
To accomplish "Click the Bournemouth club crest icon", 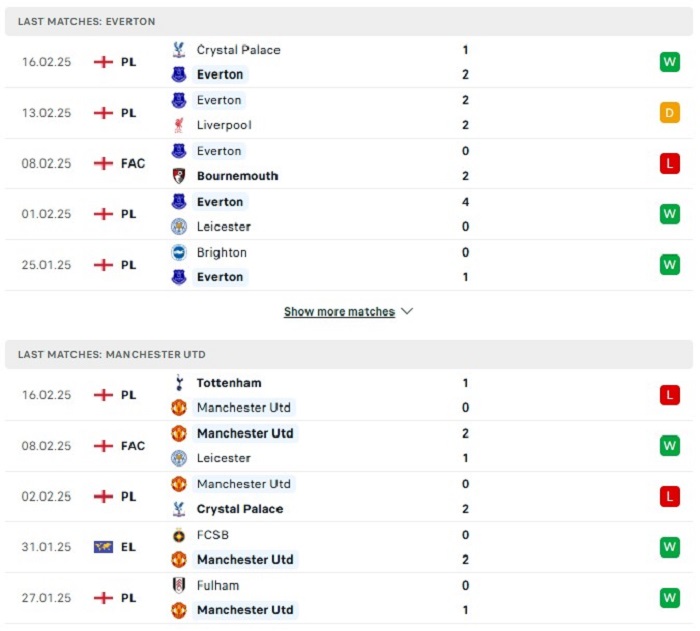I will point(179,176).
